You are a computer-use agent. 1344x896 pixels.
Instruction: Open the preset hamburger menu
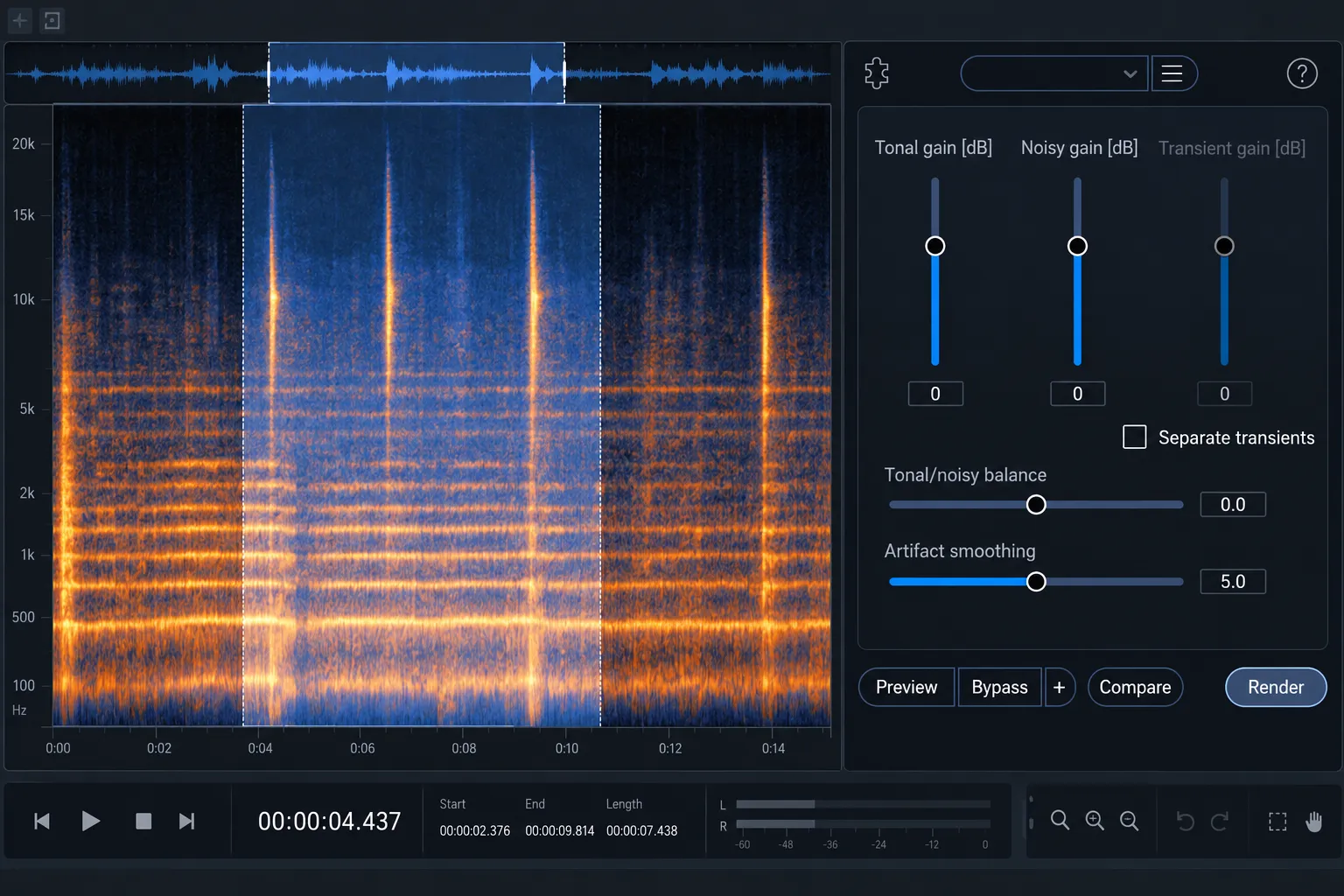click(x=1172, y=73)
